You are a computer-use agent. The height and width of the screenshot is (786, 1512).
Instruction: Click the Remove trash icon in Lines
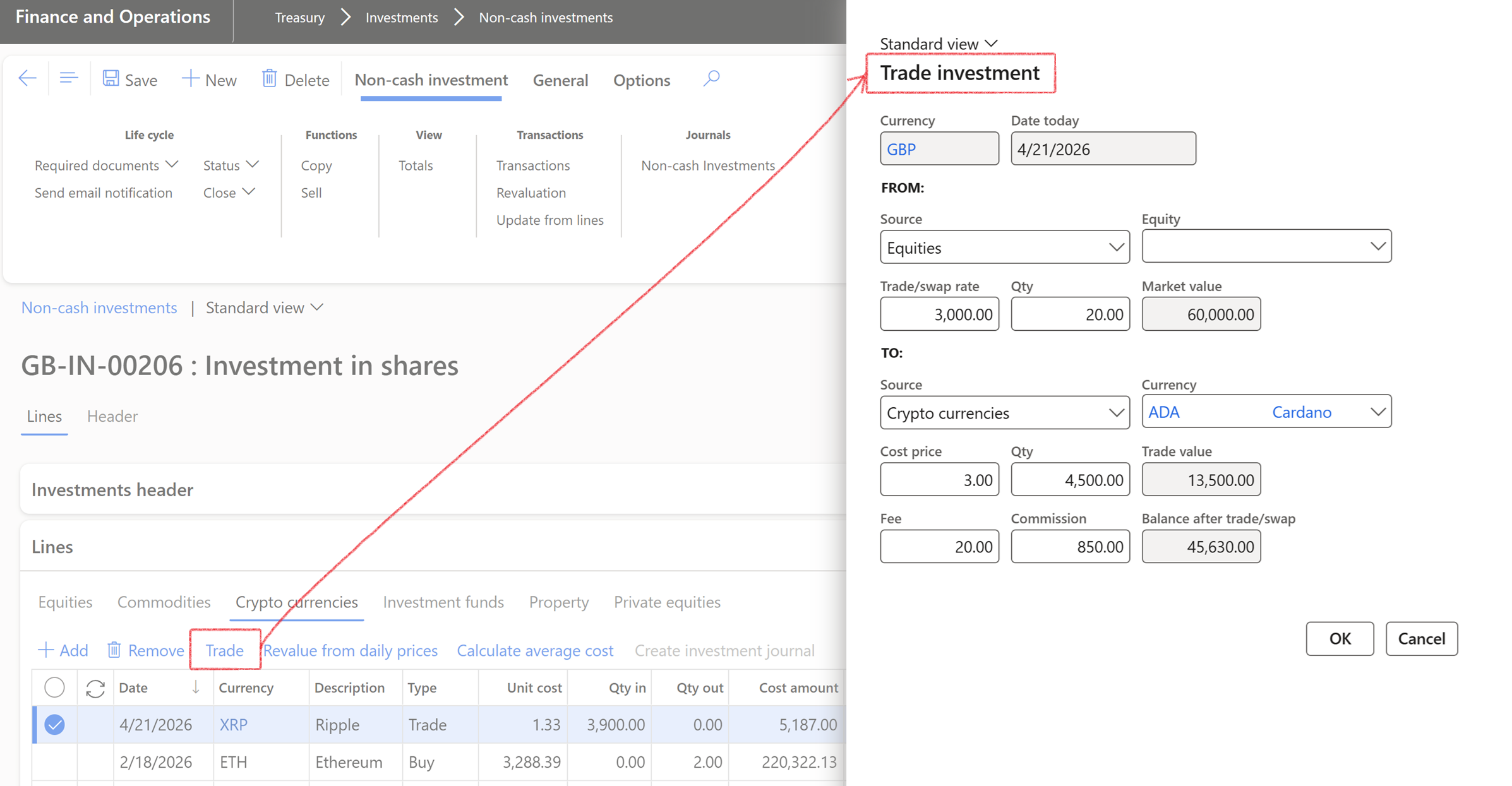pos(114,650)
